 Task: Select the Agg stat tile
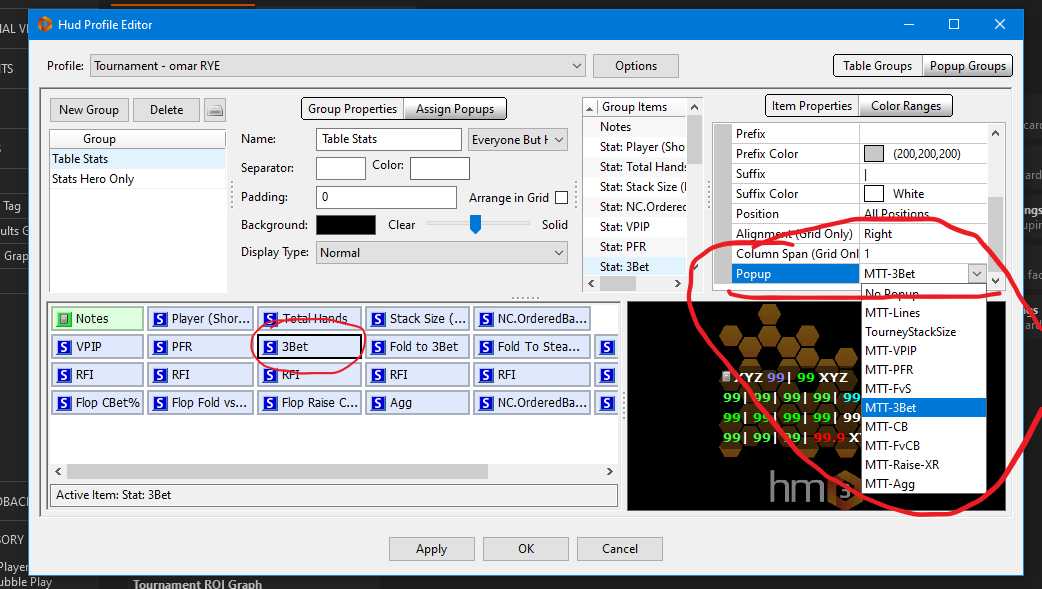point(418,403)
